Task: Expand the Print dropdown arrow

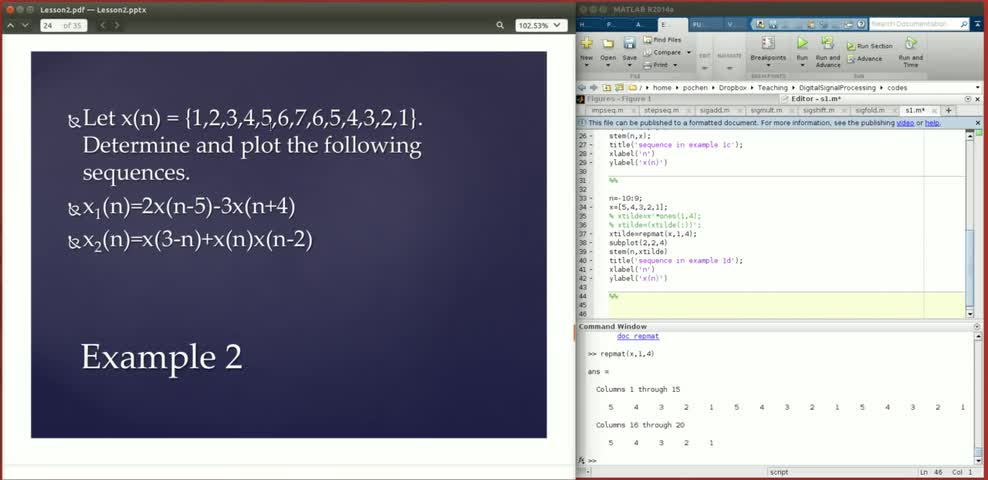Action: pyautogui.click(x=675, y=65)
